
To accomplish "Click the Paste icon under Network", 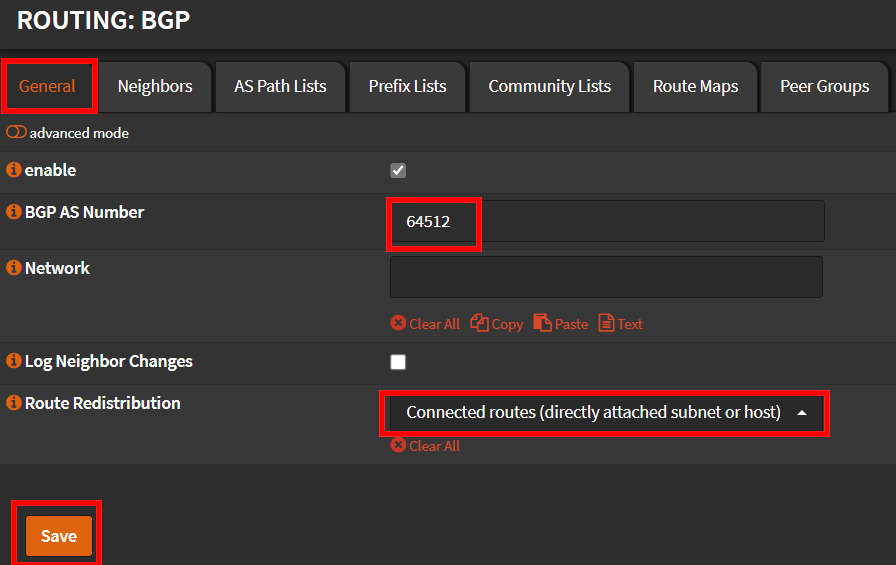I will (x=543, y=323).
